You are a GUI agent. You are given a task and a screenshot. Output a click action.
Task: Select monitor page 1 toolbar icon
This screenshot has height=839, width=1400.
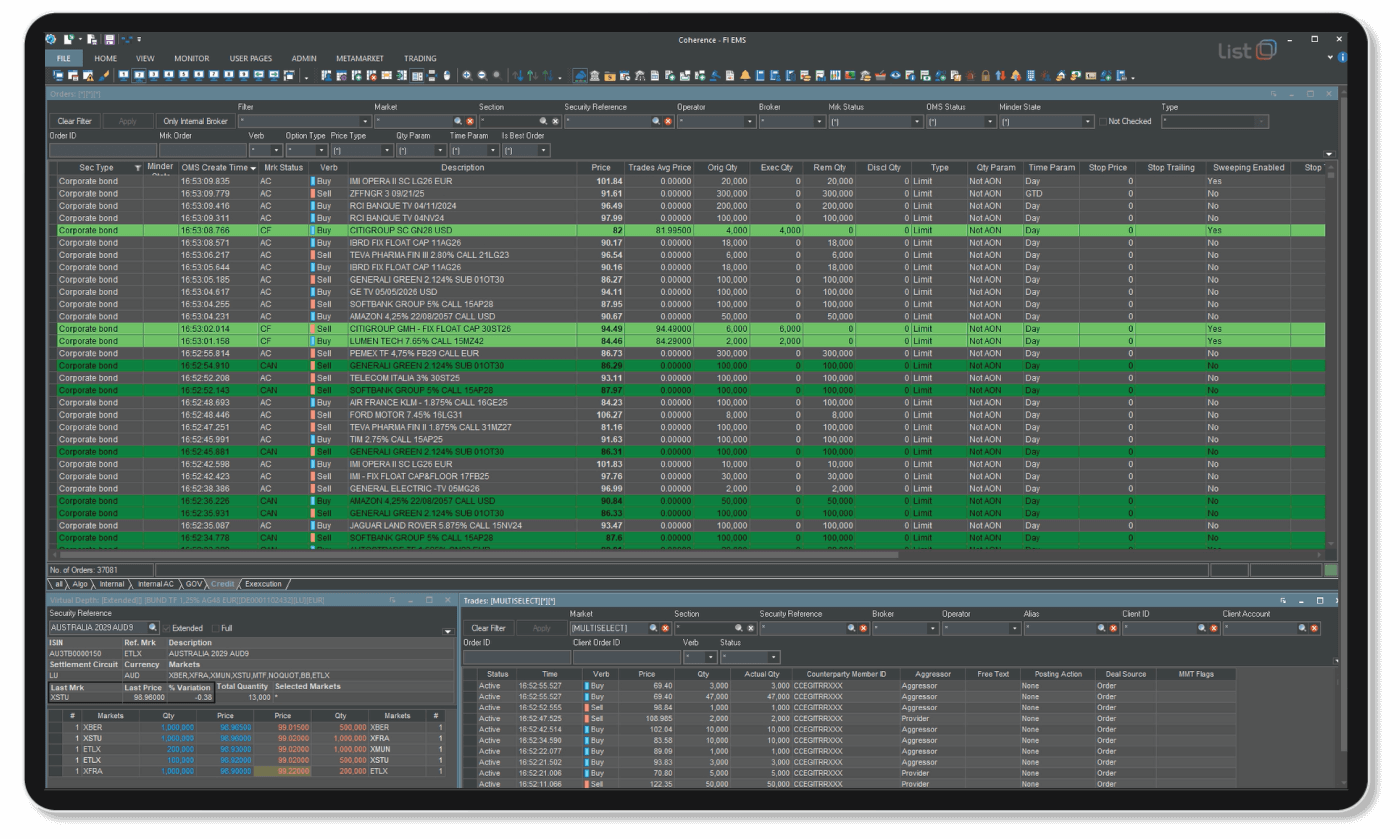[x=124, y=76]
